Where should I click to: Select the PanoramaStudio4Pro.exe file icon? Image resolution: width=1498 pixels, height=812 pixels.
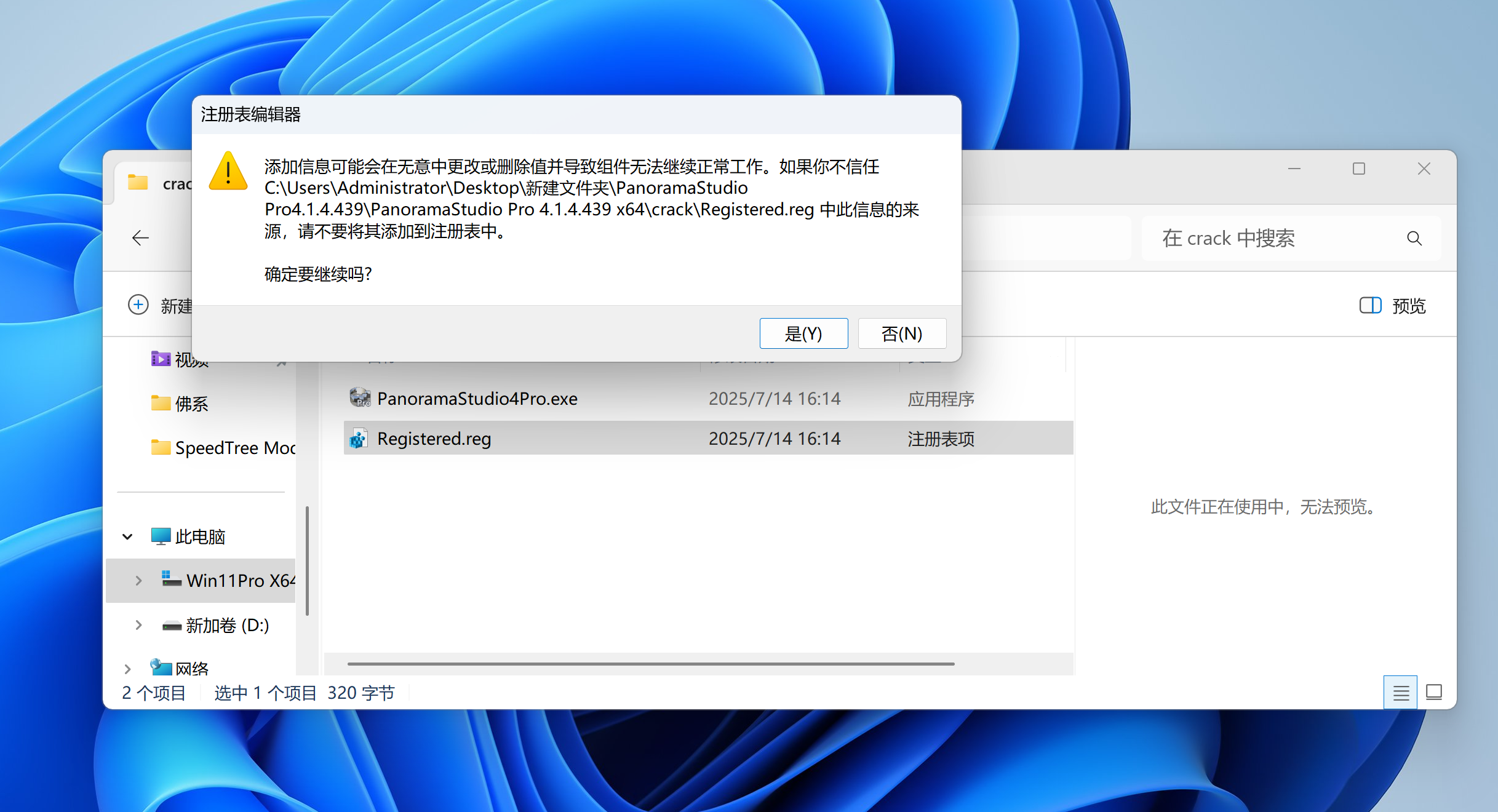359,398
